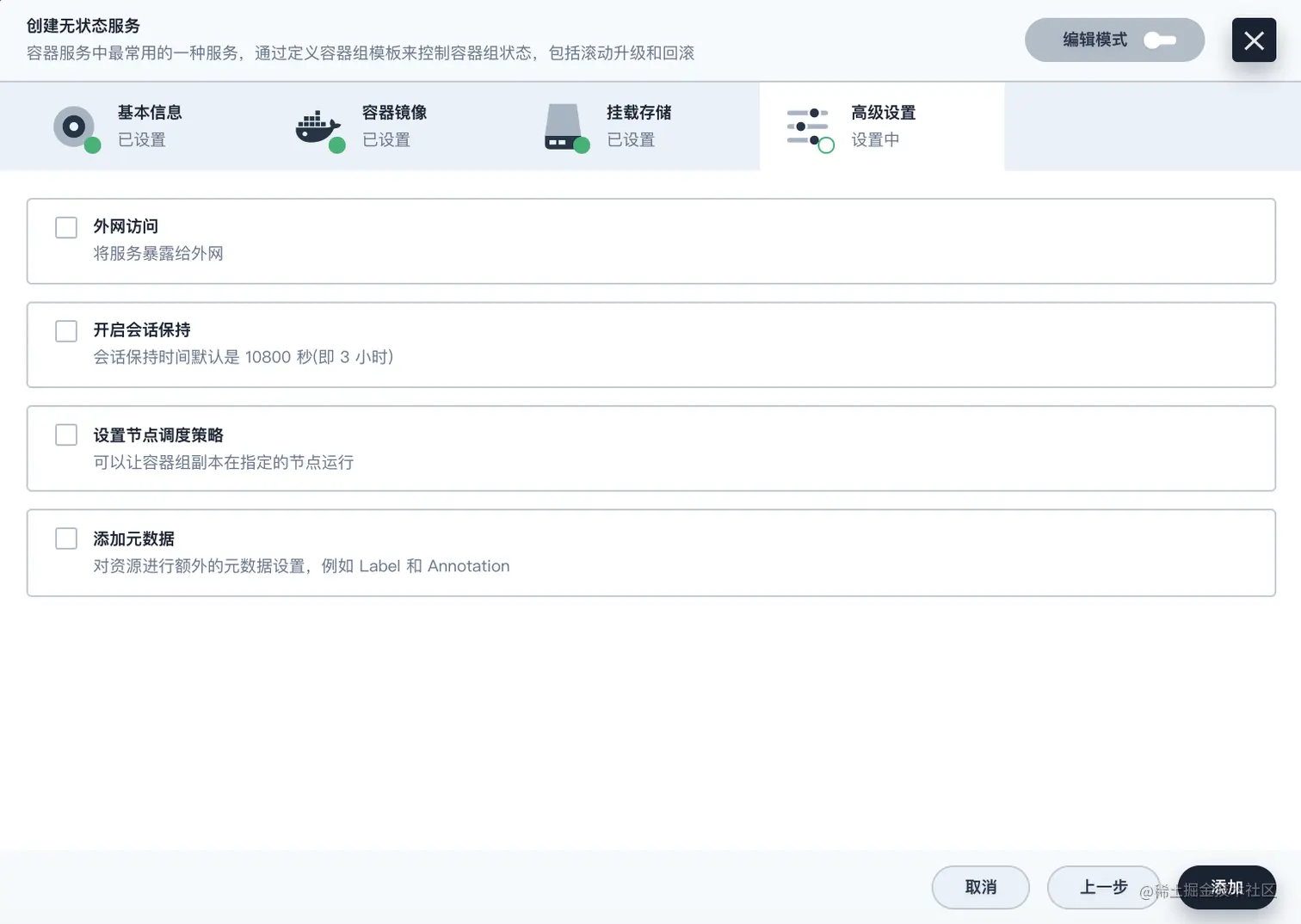Click the 创建无状态服务 dialog title
1301x924 pixels.
[83, 26]
